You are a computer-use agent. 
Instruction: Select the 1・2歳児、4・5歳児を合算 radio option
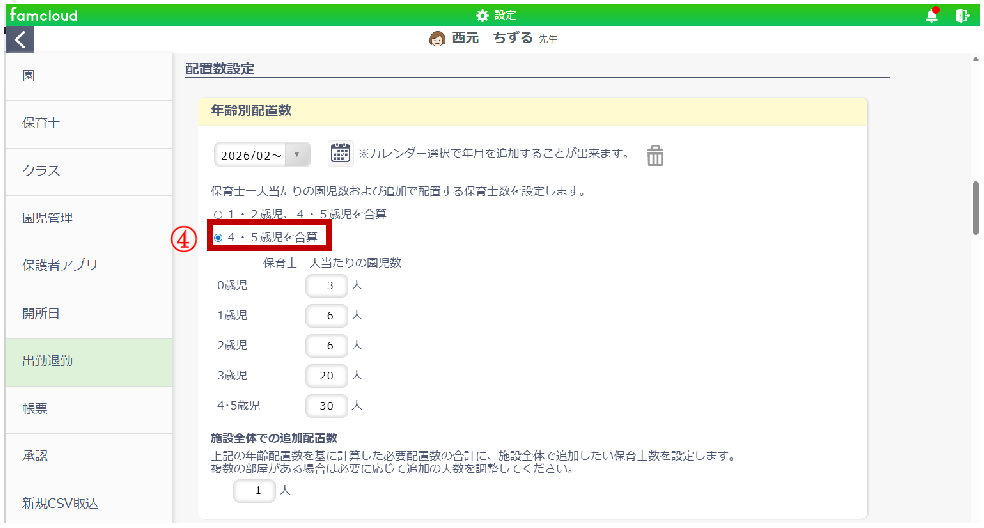click(219, 214)
